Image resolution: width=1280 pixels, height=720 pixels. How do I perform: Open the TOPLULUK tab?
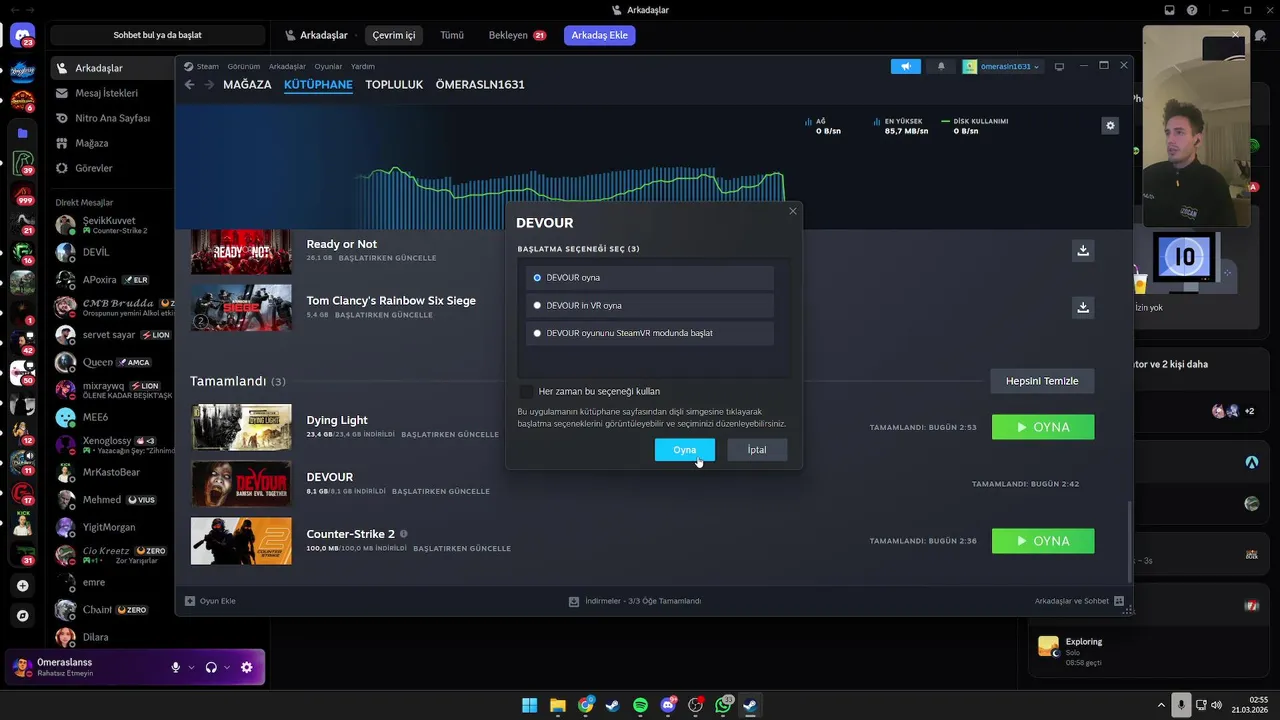tap(394, 85)
